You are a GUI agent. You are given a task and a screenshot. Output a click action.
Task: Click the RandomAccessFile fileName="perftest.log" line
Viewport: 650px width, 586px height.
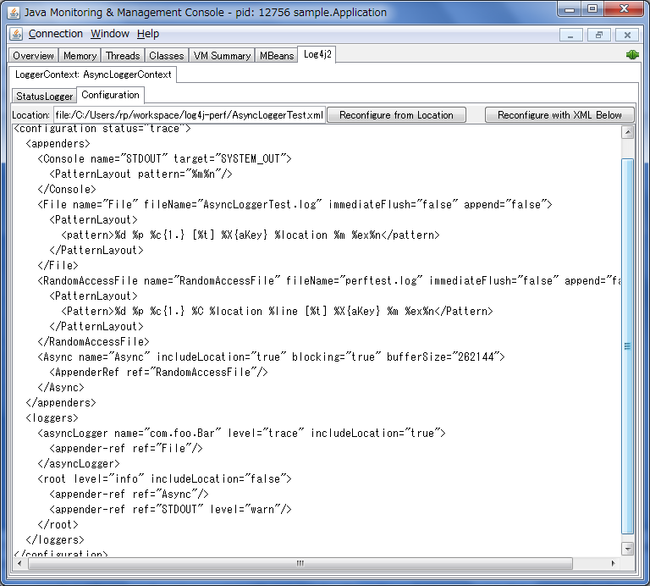tap(329, 281)
